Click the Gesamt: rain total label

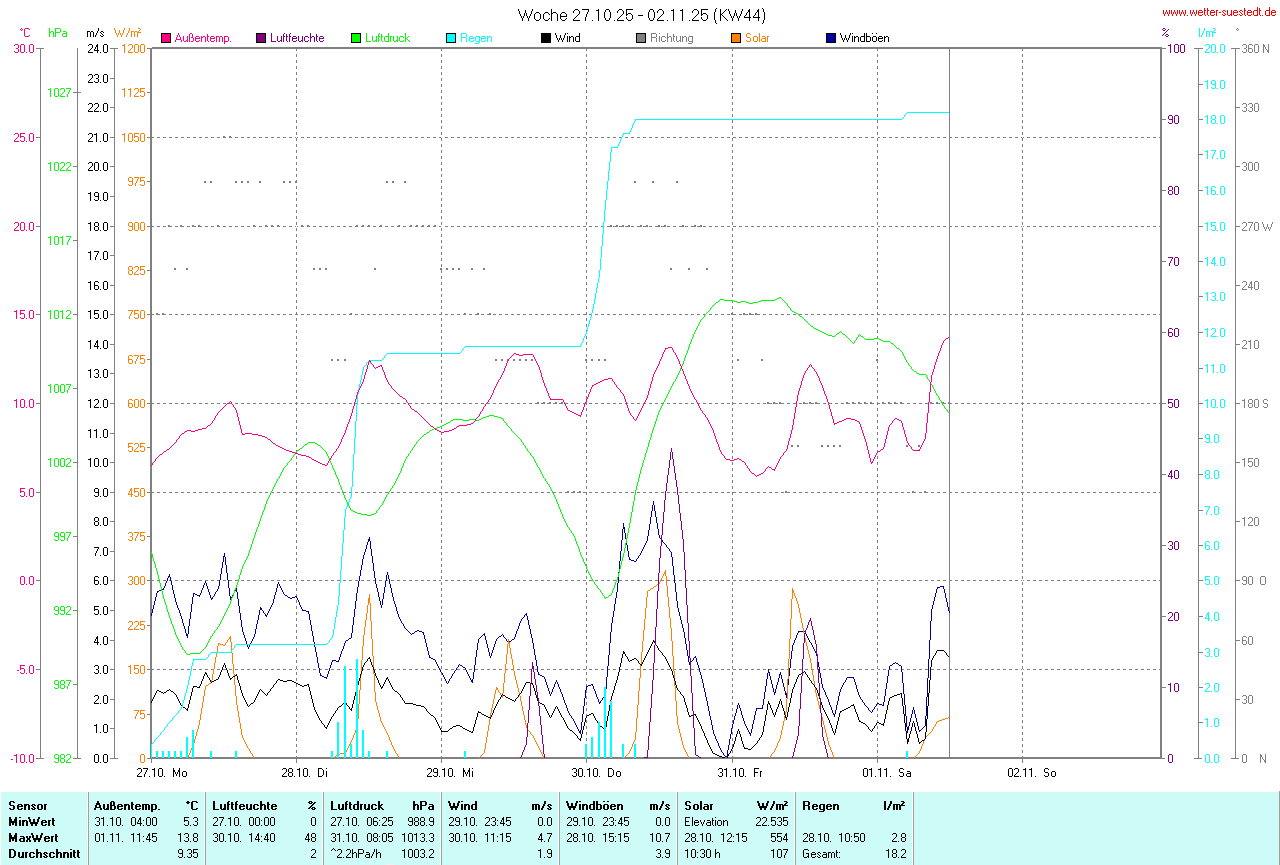(x=821, y=853)
